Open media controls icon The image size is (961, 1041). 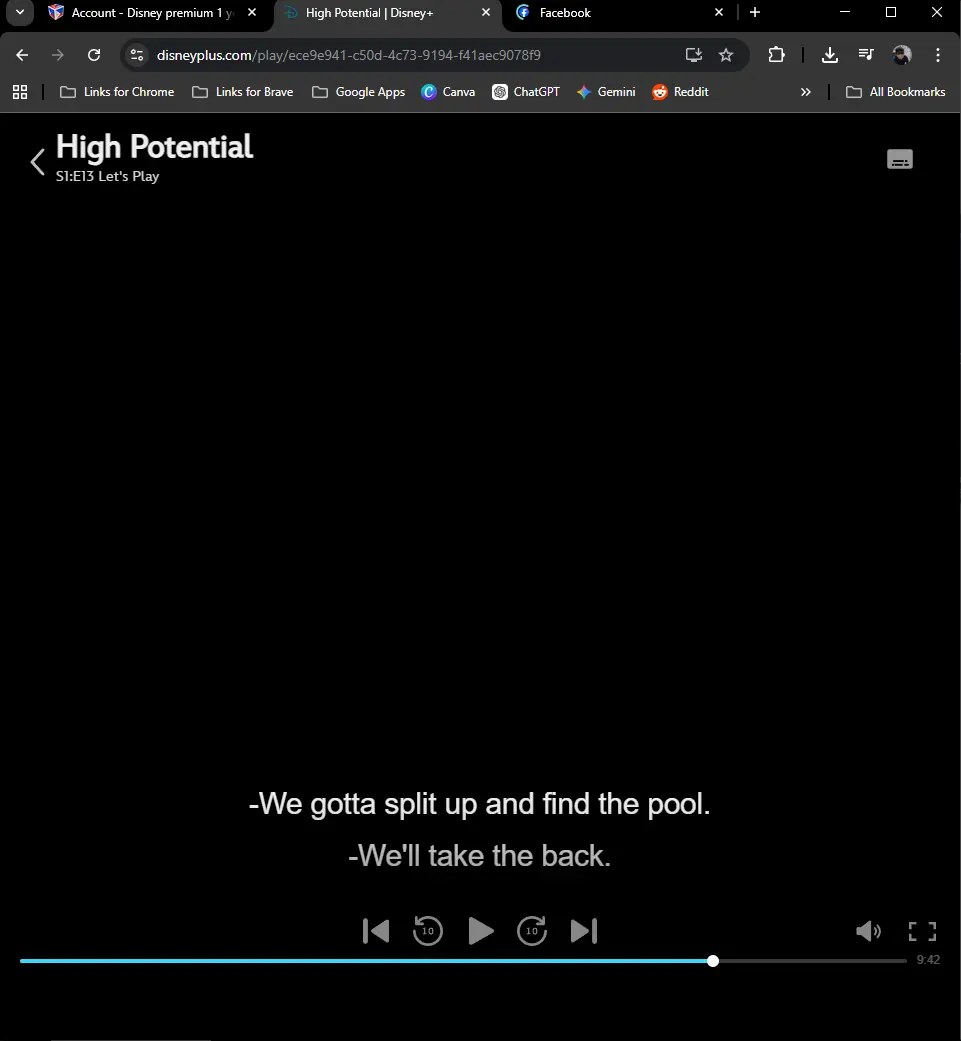click(x=865, y=55)
